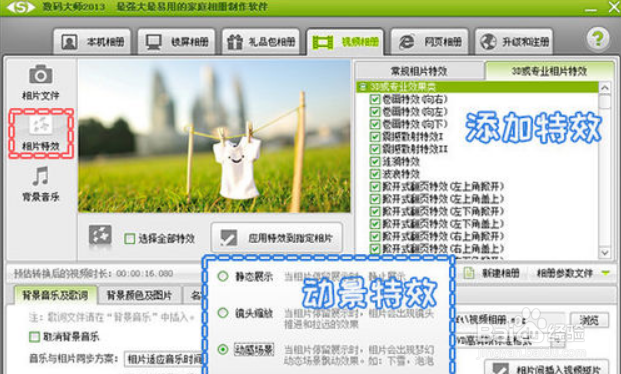The image size is (621, 374).
Task: Click the gift icon on 礼品包相册 tab
Action: point(234,42)
